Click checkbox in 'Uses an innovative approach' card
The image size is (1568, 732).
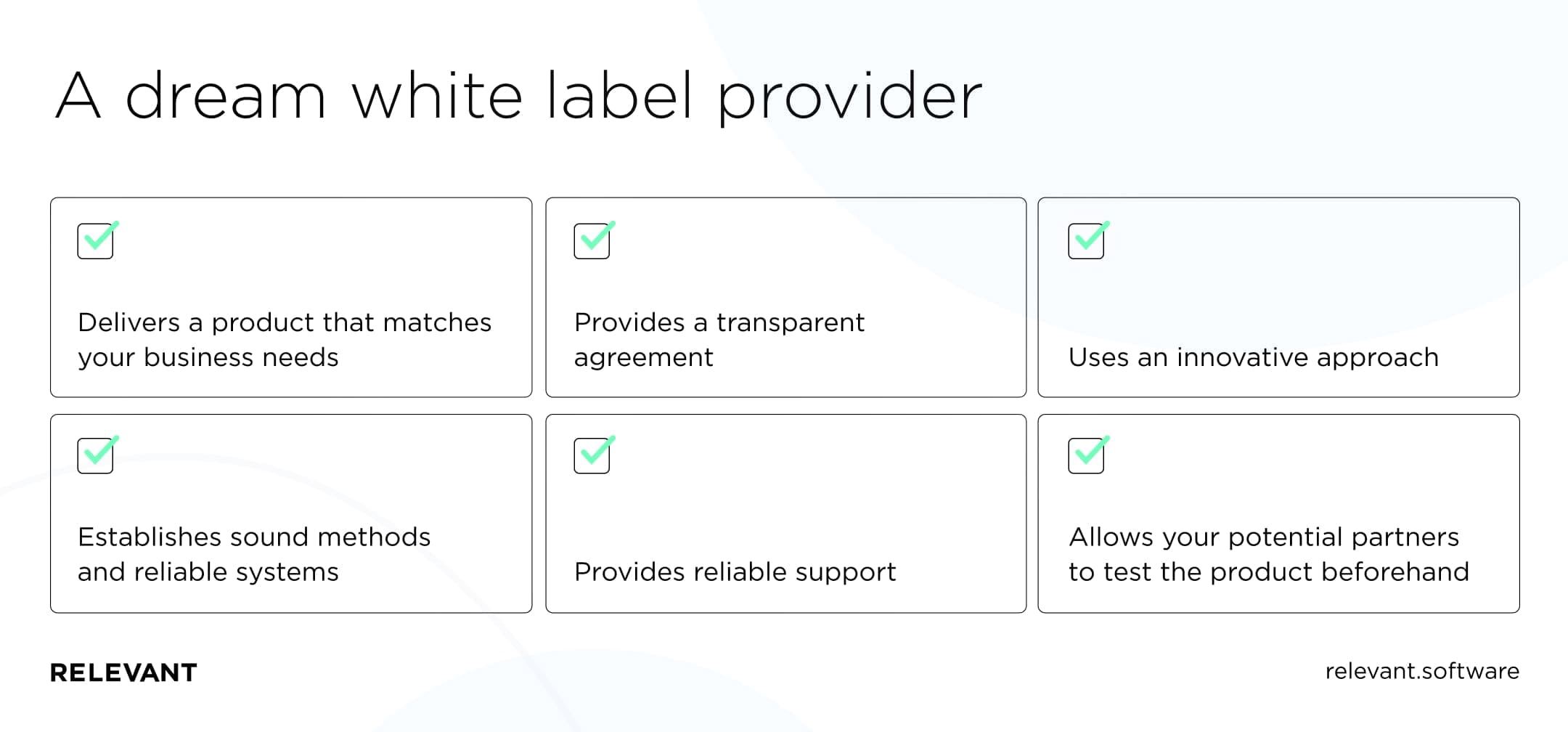pos(1088,239)
